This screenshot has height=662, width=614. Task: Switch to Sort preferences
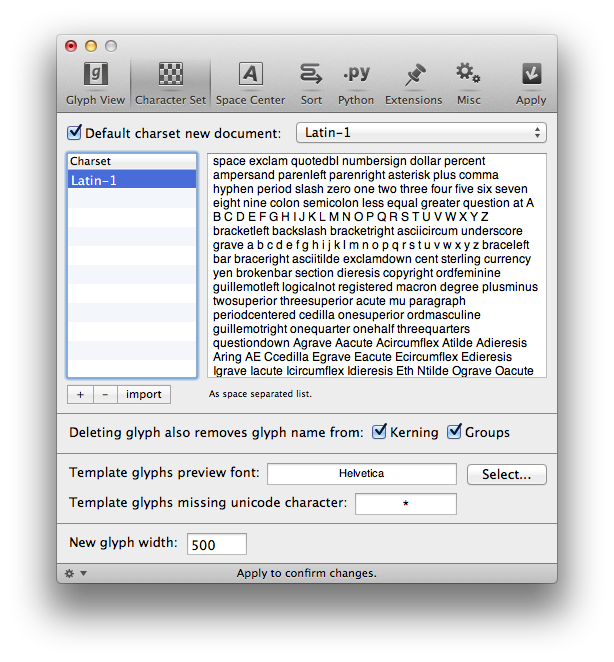pyautogui.click(x=311, y=84)
